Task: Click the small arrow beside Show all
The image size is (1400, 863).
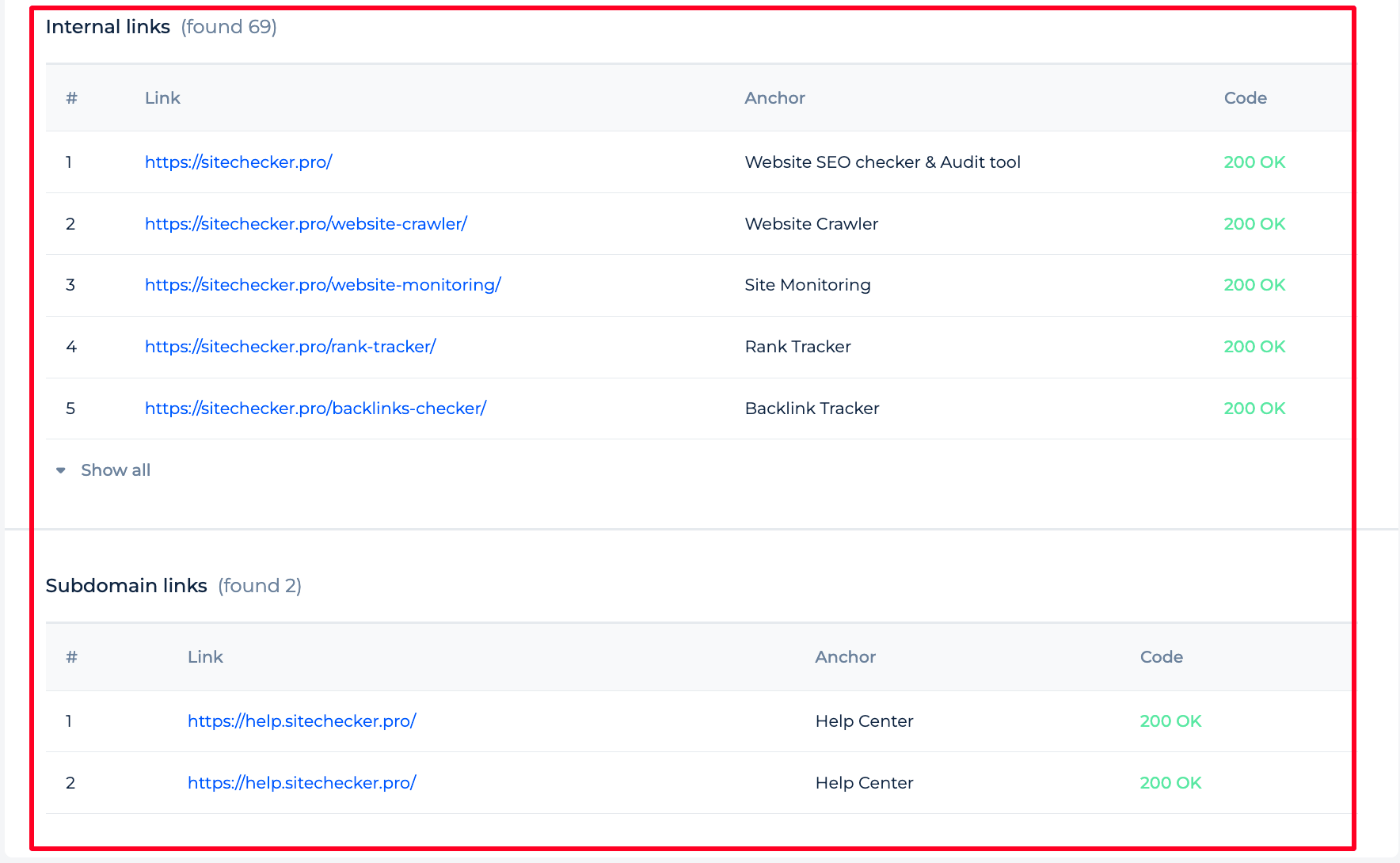Action: 61,470
